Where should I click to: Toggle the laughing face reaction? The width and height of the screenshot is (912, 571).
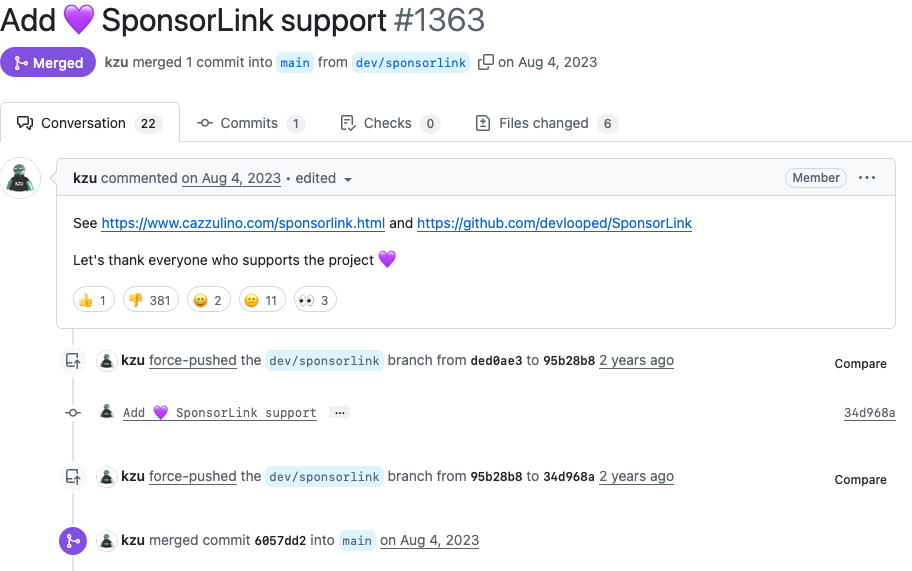[x=208, y=300]
